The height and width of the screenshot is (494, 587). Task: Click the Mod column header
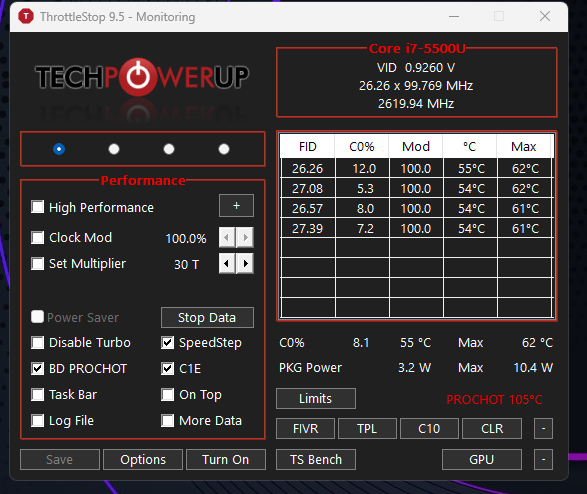[x=416, y=146]
